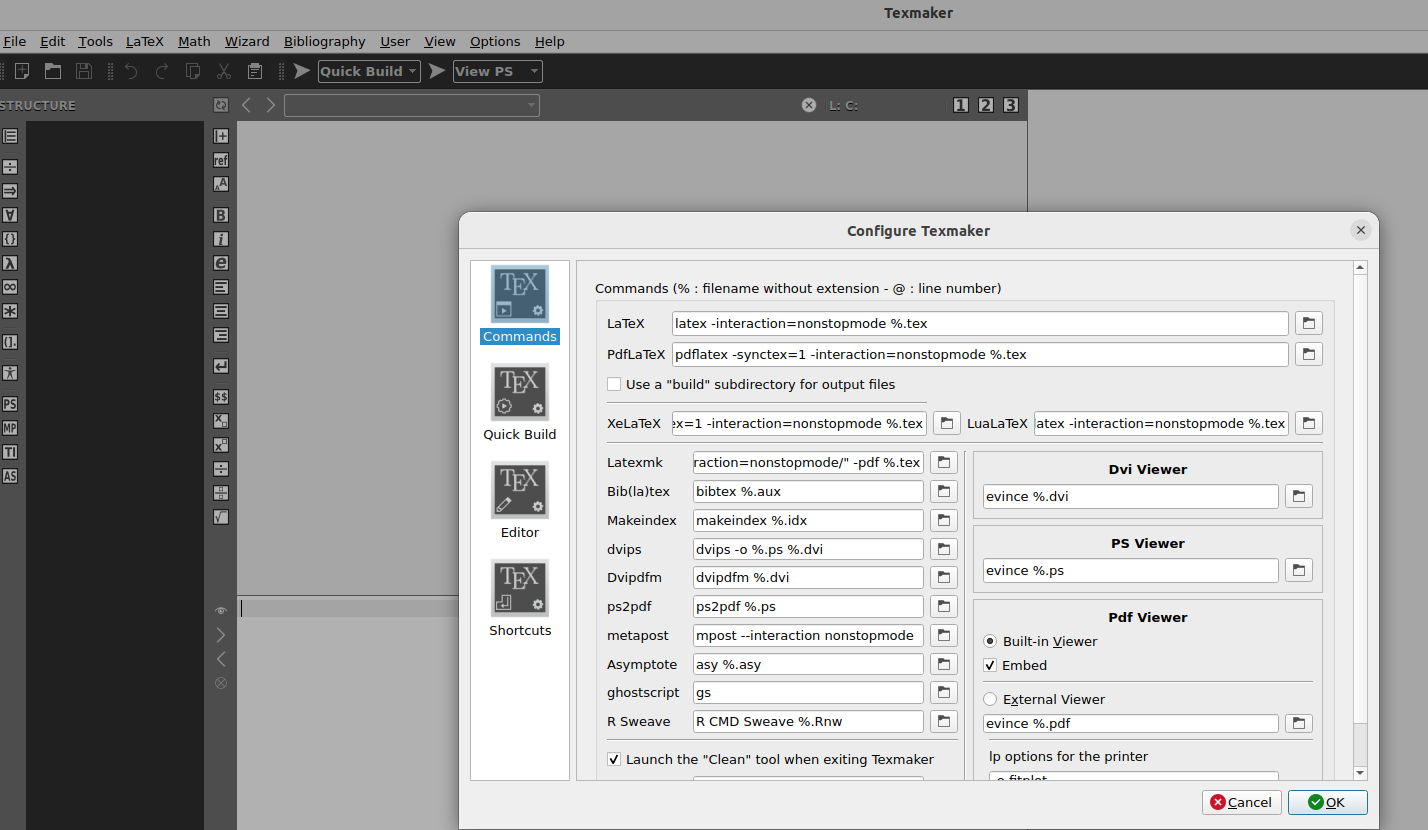Select the Quick Build configuration page
Viewport: 1428px width, 830px height.
tap(520, 403)
